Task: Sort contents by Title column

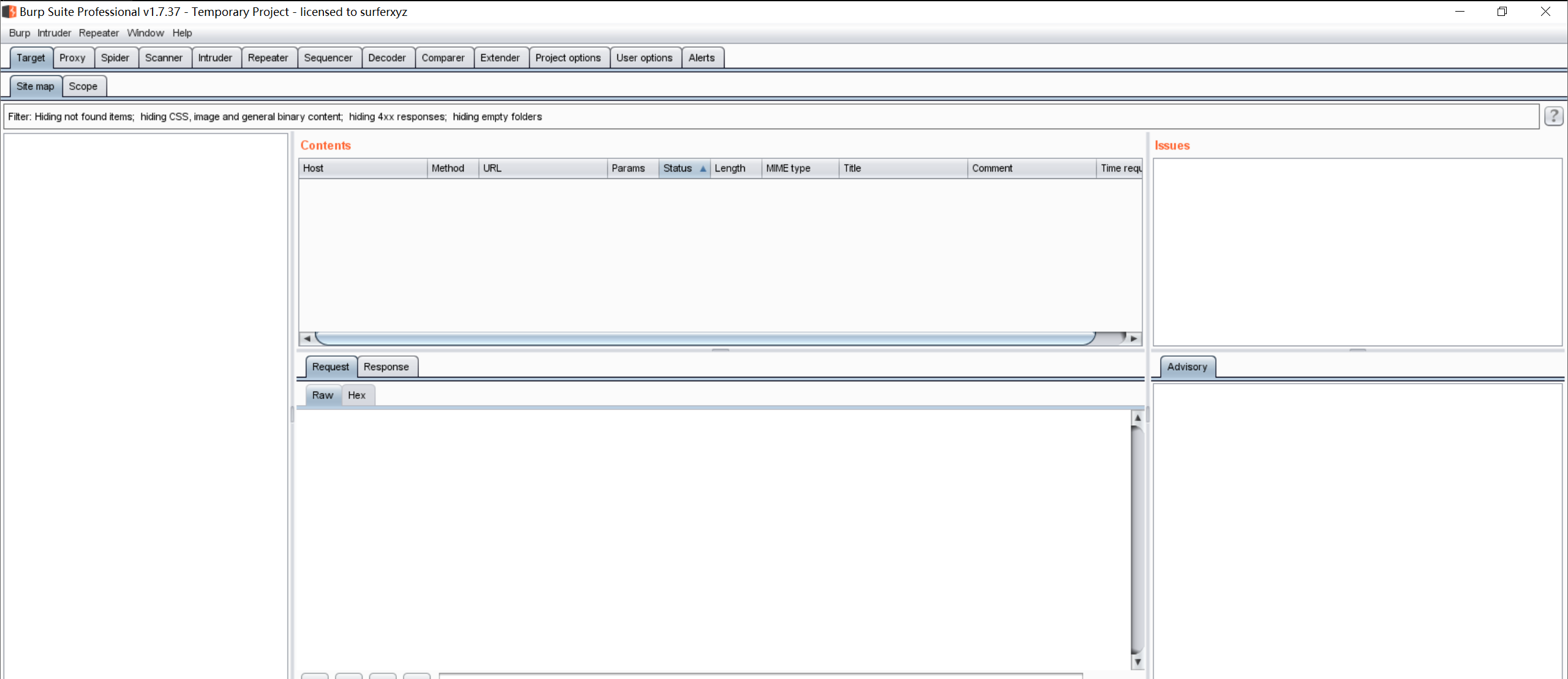Action: click(x=903, y=169)
